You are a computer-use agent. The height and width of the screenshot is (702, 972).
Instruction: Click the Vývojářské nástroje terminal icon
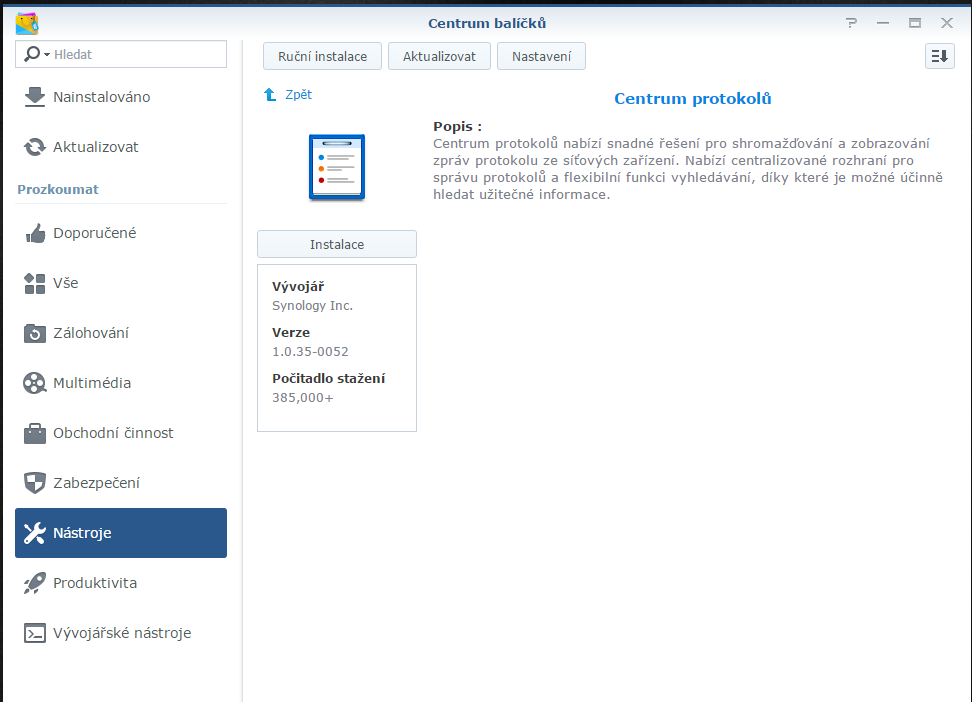pos(35,633)
